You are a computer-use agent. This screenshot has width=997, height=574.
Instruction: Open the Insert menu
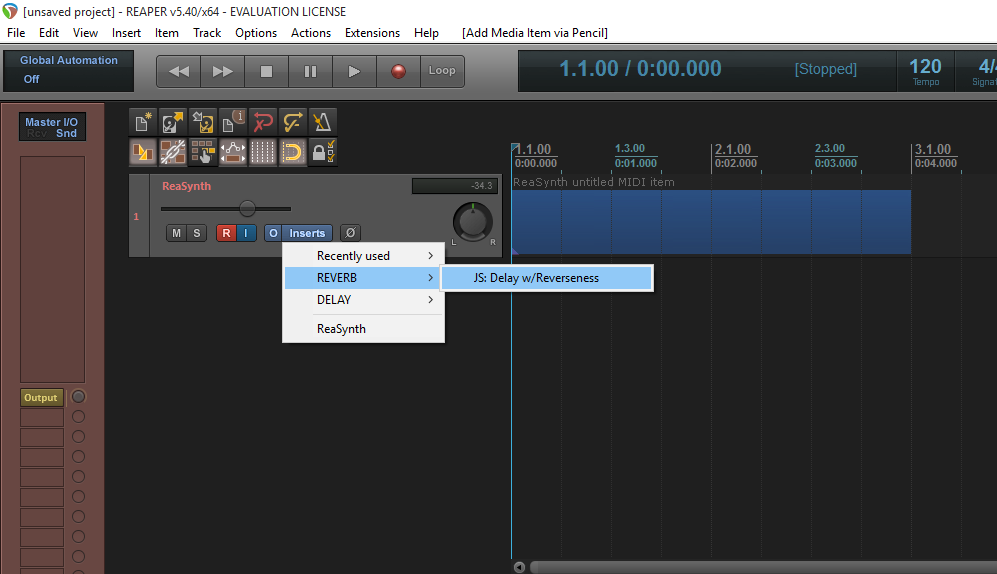126,33
